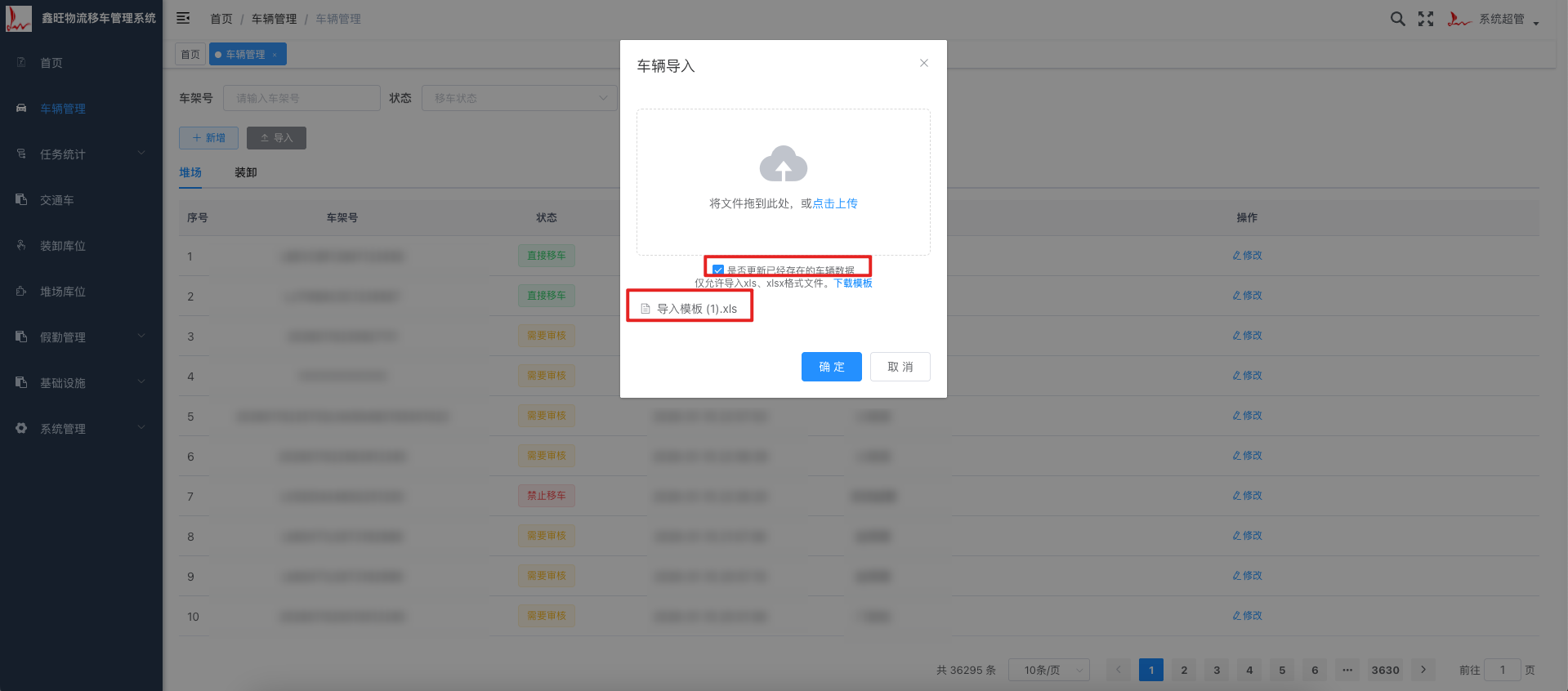Go to page 6
The width and height of the screenshot is (1568, 691).
point(1315,670)
